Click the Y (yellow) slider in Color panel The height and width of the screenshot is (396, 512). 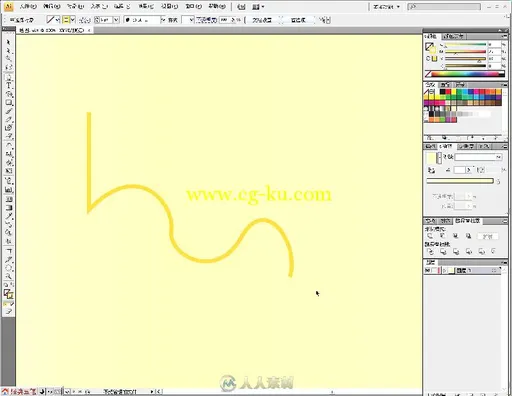pos(465,59)
